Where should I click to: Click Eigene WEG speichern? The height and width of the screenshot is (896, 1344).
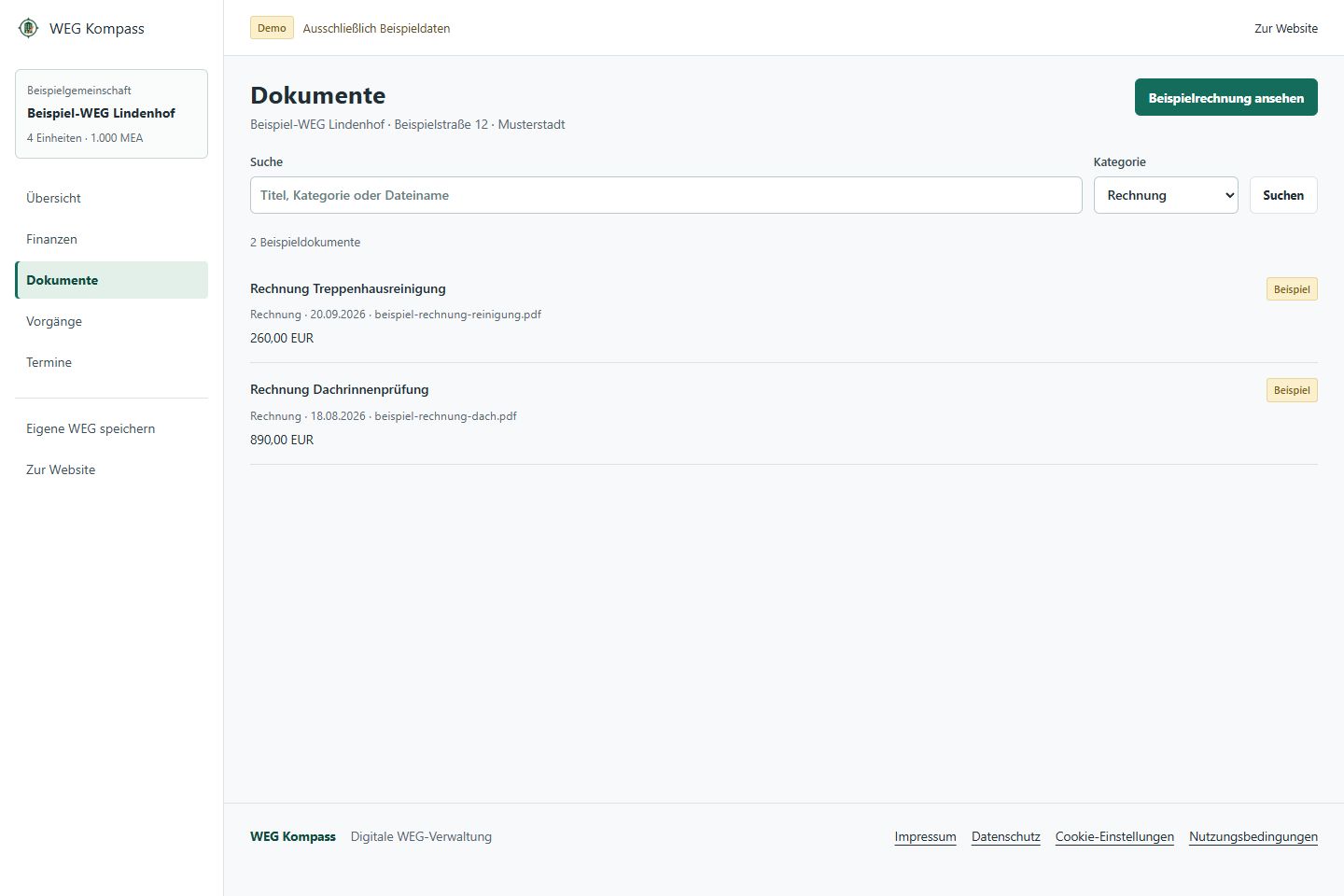[x=111, y=428]
